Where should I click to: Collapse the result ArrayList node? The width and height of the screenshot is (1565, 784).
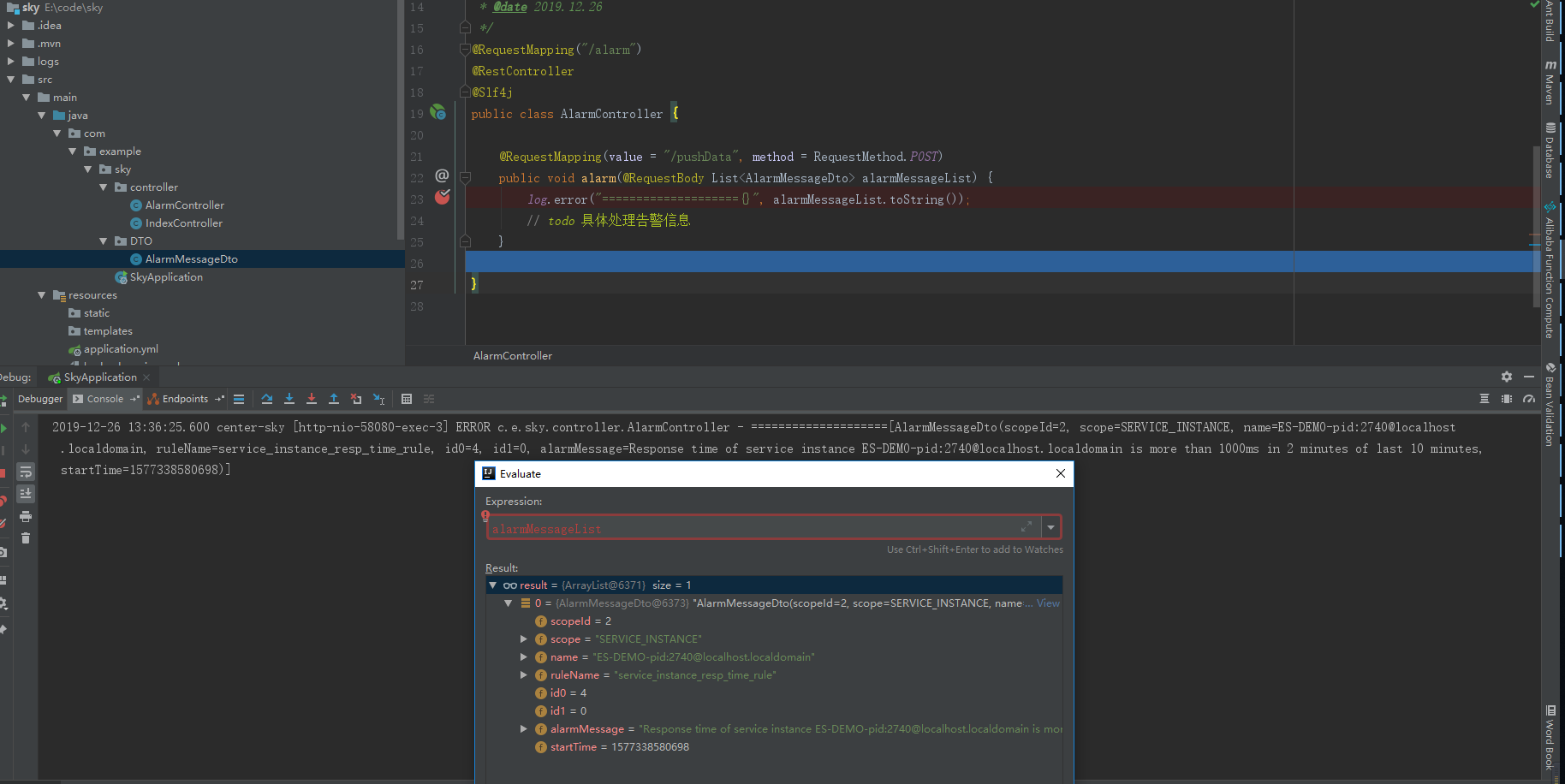(x=493, y=585)
